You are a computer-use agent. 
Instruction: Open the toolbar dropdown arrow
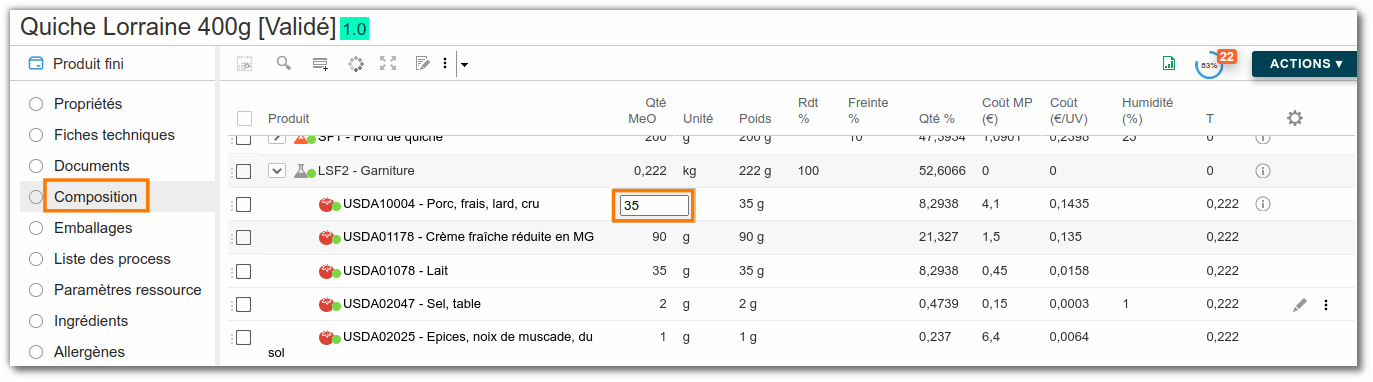tap(464, 65)
